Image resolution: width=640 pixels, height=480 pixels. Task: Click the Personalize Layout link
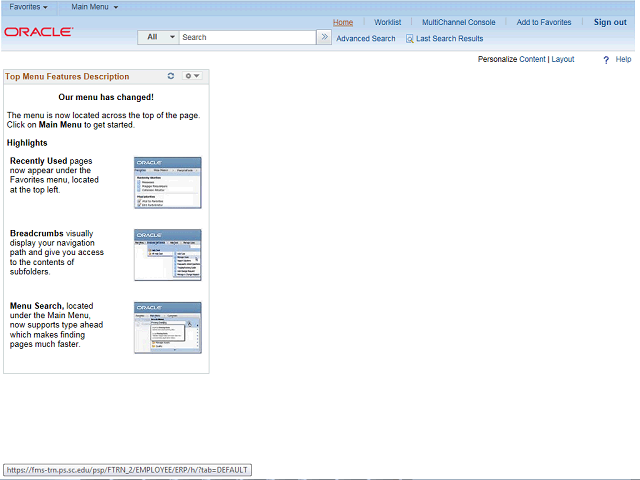point(563,60)
